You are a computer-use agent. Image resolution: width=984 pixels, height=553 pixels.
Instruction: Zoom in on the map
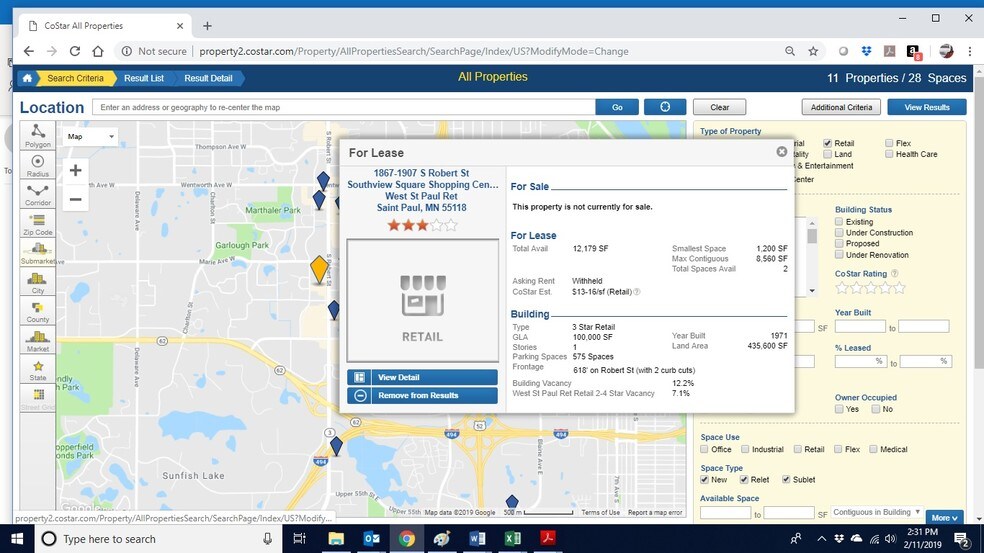tap(75, 170)
